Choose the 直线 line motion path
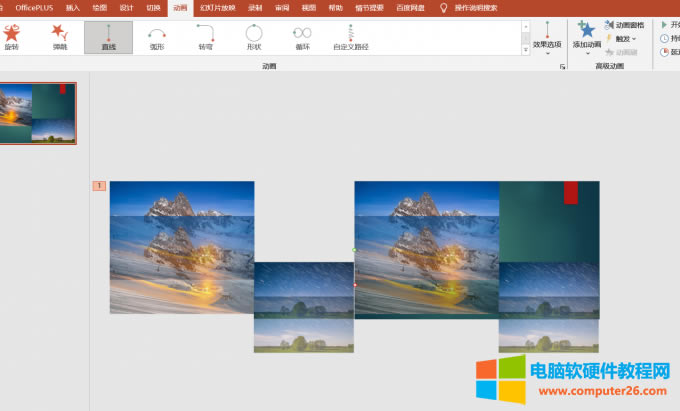The height and width of the screenshot is (411, 680). click(x=107, y=36)
